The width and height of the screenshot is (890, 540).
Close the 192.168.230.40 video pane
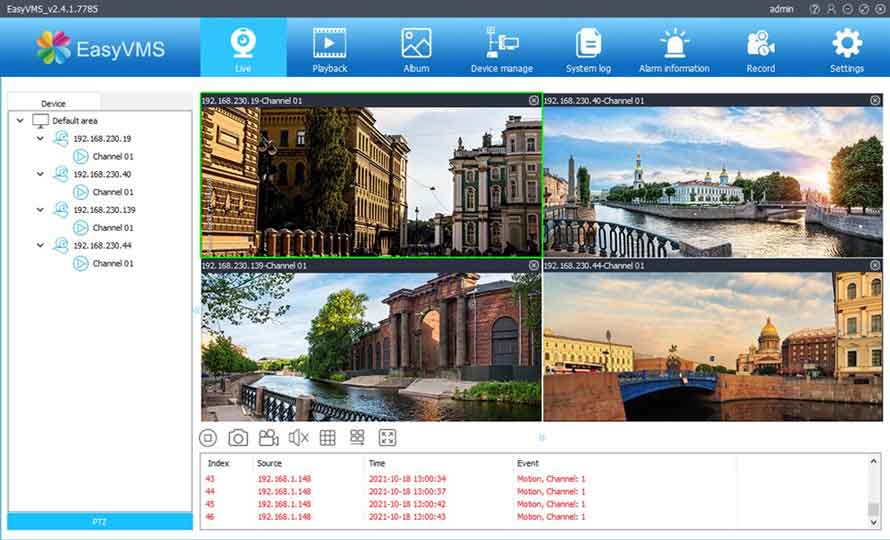(x=875, y=100)
